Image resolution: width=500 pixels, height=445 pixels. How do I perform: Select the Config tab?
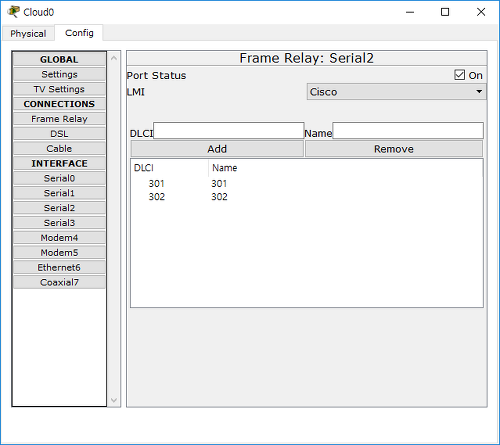79,33
